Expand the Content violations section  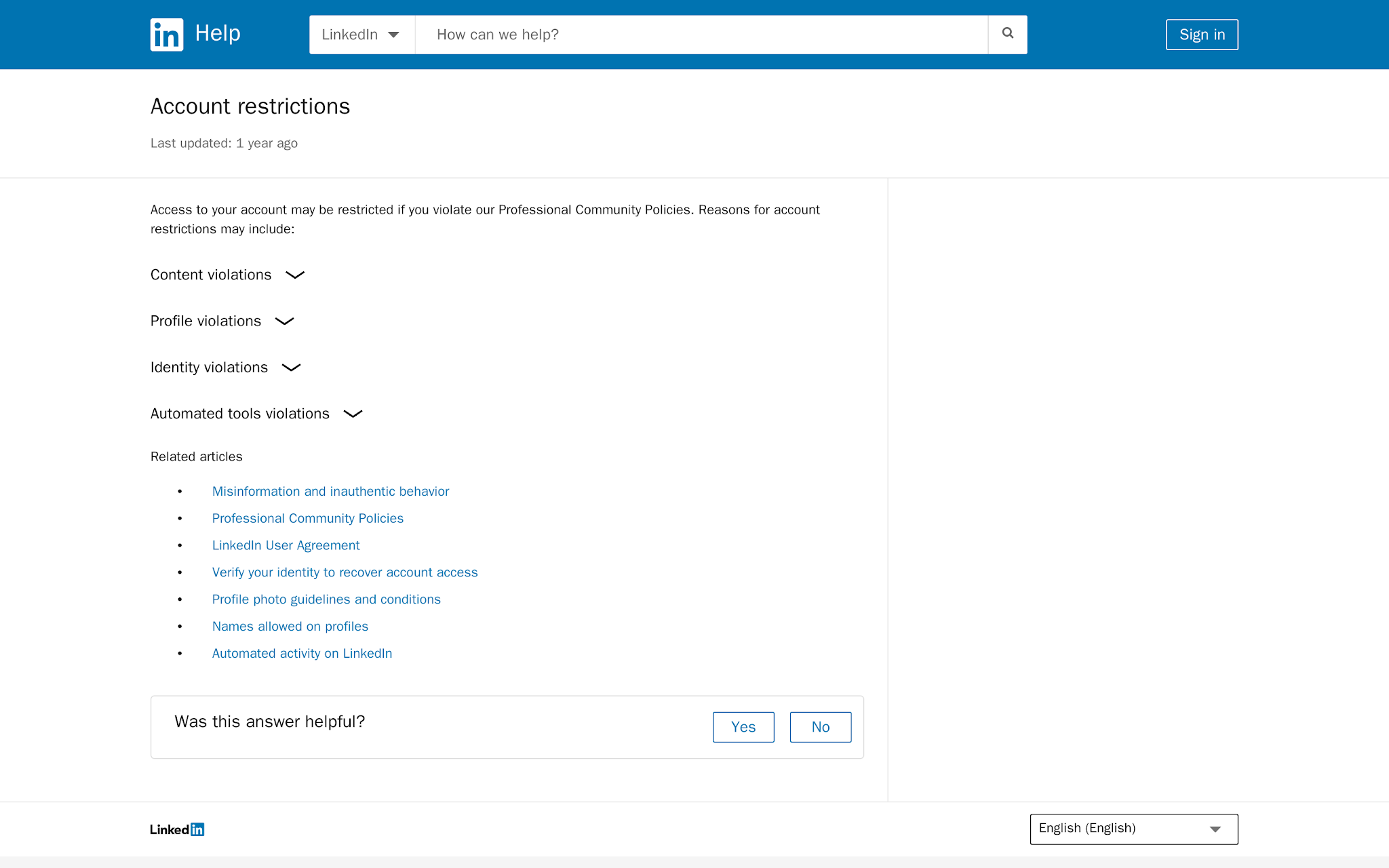point(228,275)
